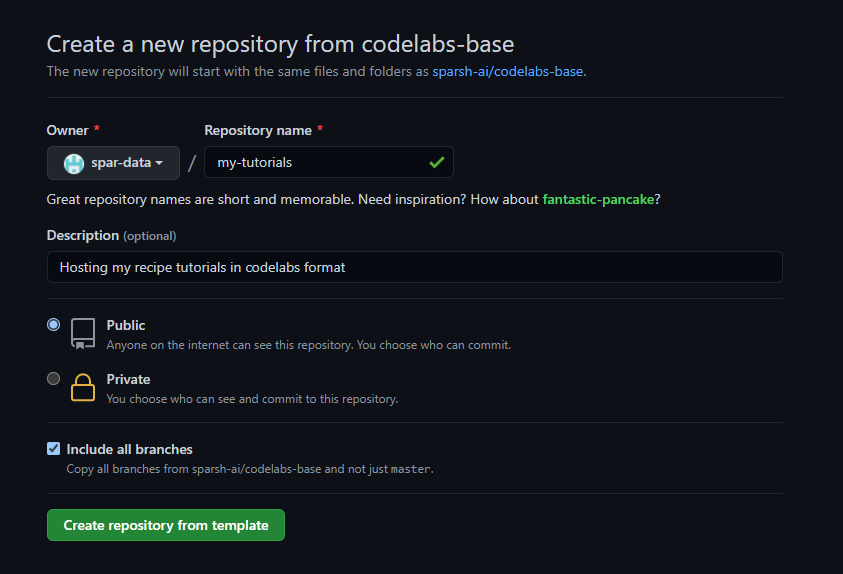The height and width of the screenshot is (574, 843).
Task: Open the Owner dropdown showing spar-data
Action: tap(113, 163)
